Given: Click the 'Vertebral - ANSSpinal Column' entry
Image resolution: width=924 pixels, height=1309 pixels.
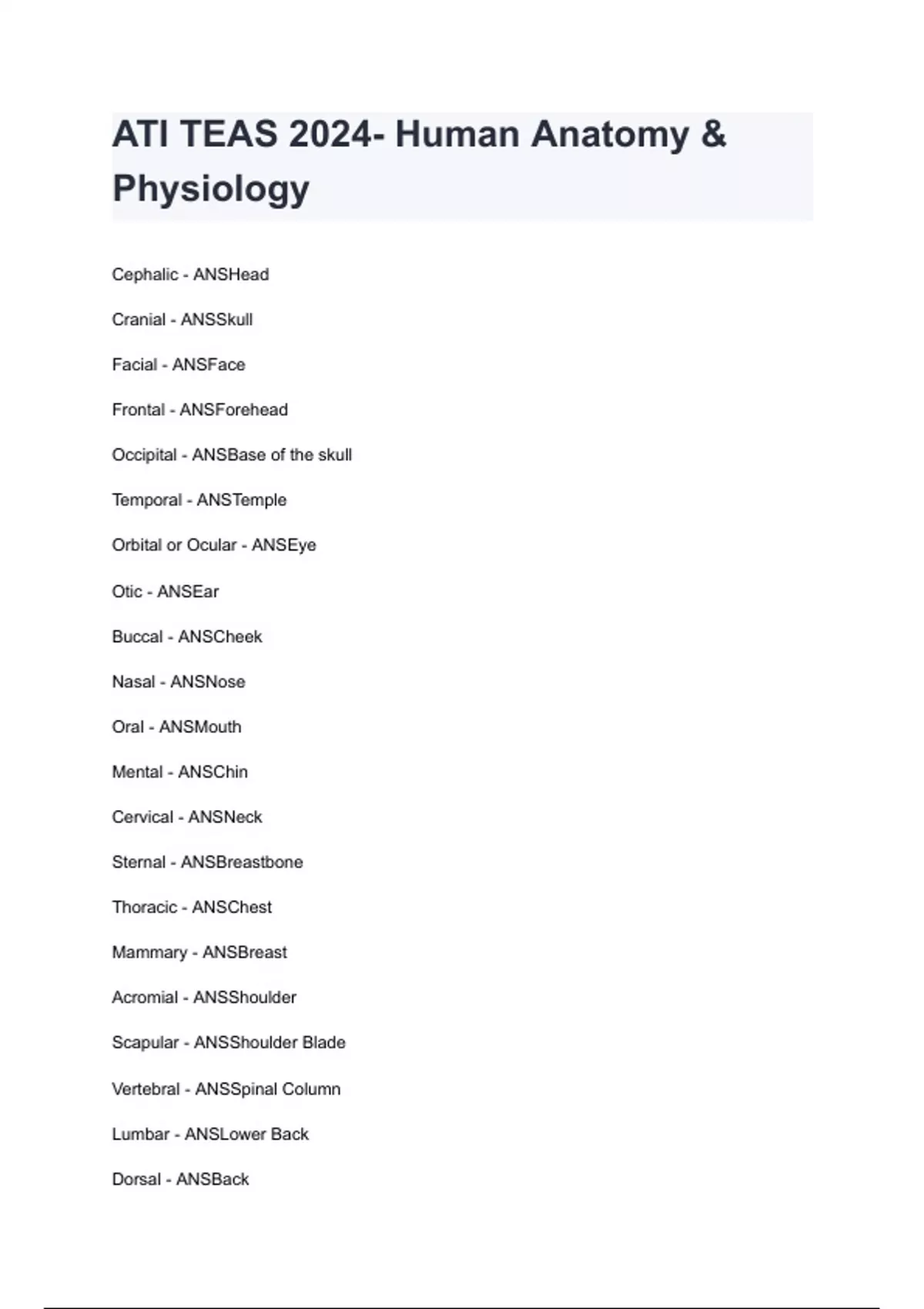Looking at the screenshot, I should [x=226, y=1089].
